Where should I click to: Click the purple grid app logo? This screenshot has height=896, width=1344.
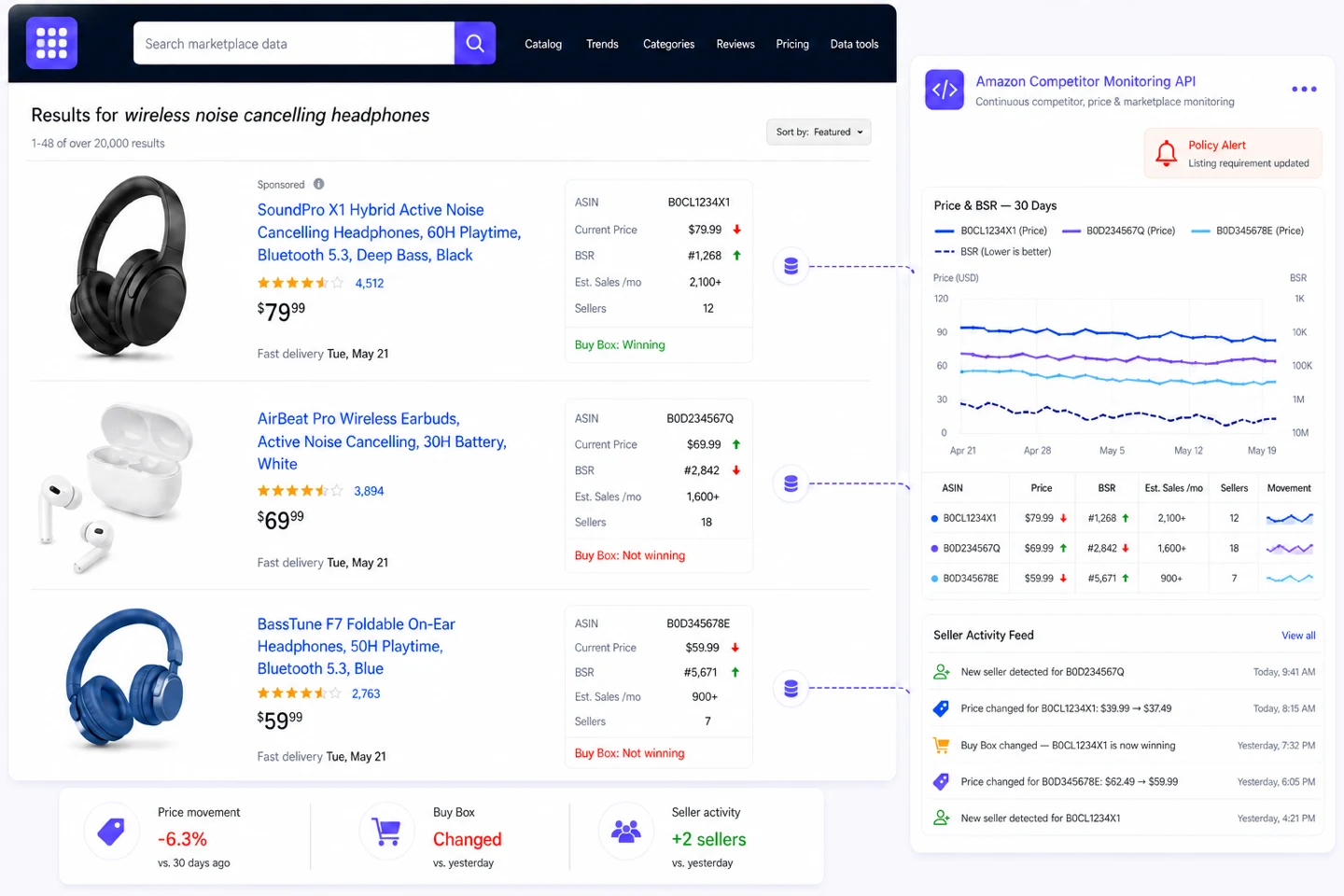[51, 43]
